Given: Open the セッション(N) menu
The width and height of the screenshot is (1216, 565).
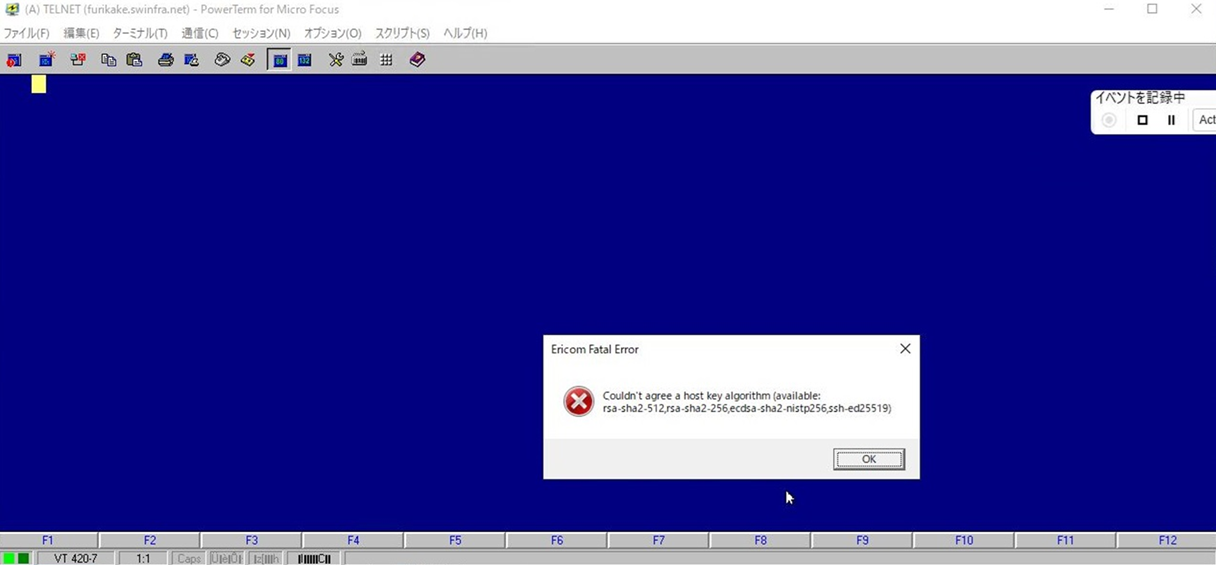Looking at the screenshot, I should coord(262,33).
